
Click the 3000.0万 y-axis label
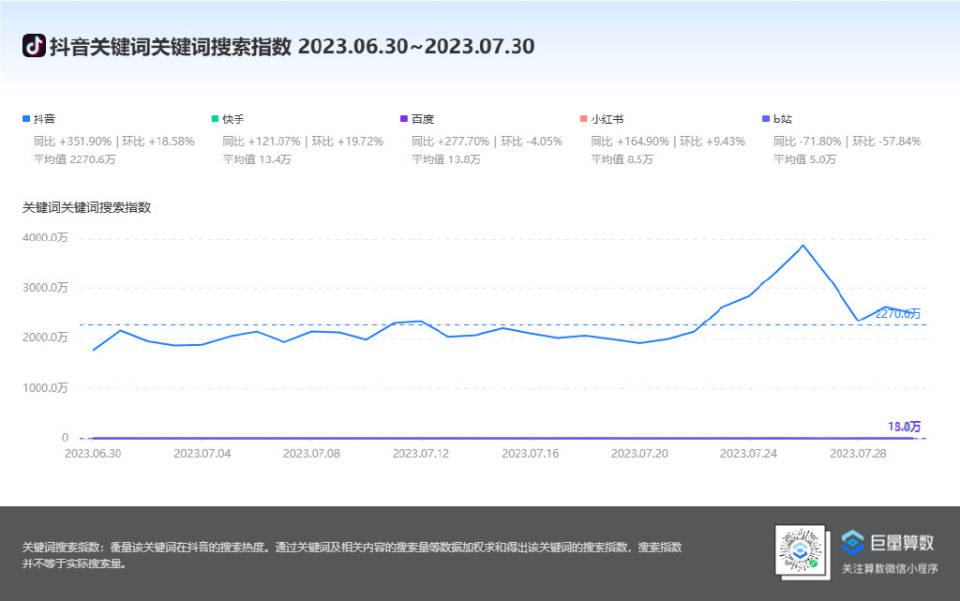pos(45,288)
